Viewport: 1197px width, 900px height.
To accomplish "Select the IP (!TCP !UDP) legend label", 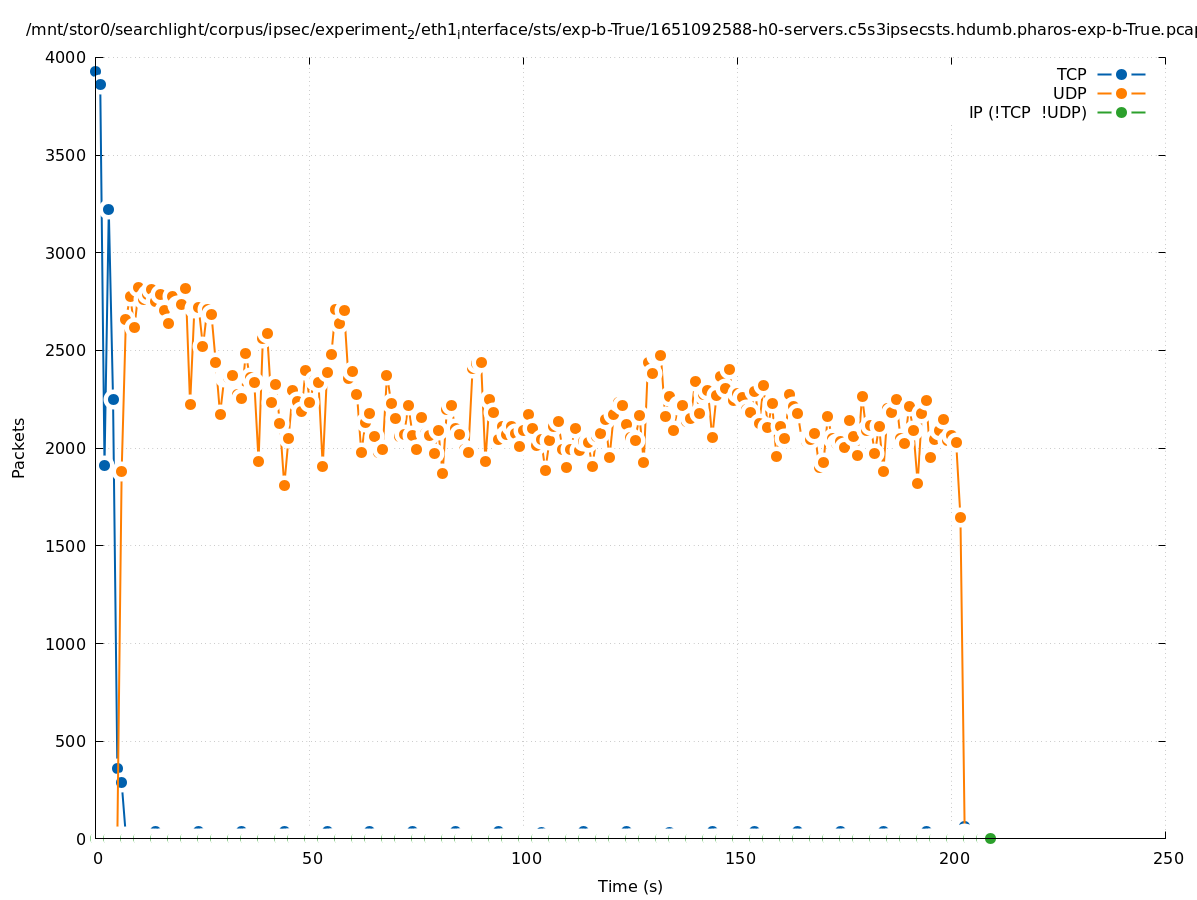I will coord(1027,112).
